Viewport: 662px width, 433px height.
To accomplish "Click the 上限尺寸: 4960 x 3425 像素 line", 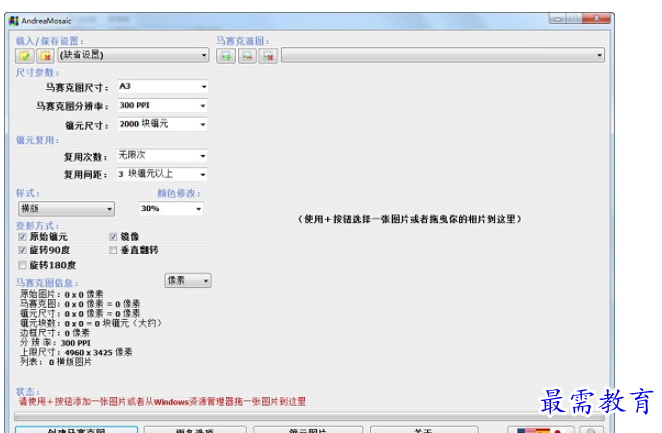I will (76, 352).
